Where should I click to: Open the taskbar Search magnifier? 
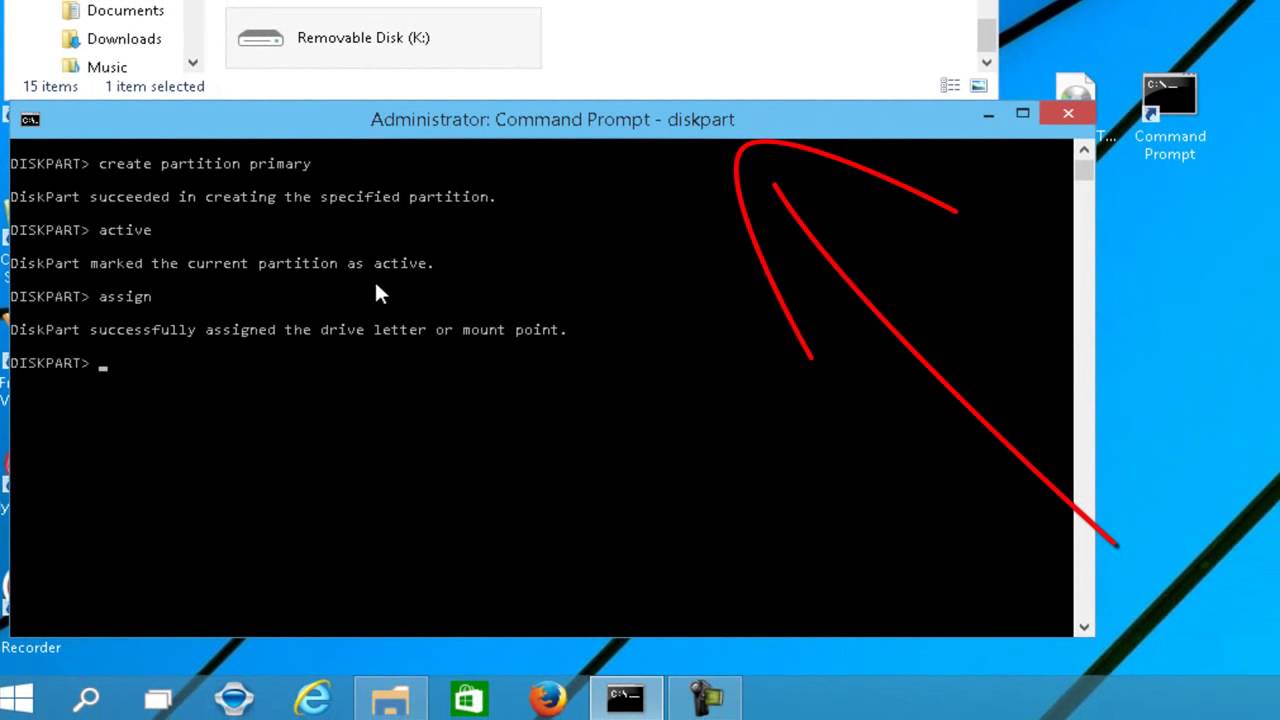point(85,697)
